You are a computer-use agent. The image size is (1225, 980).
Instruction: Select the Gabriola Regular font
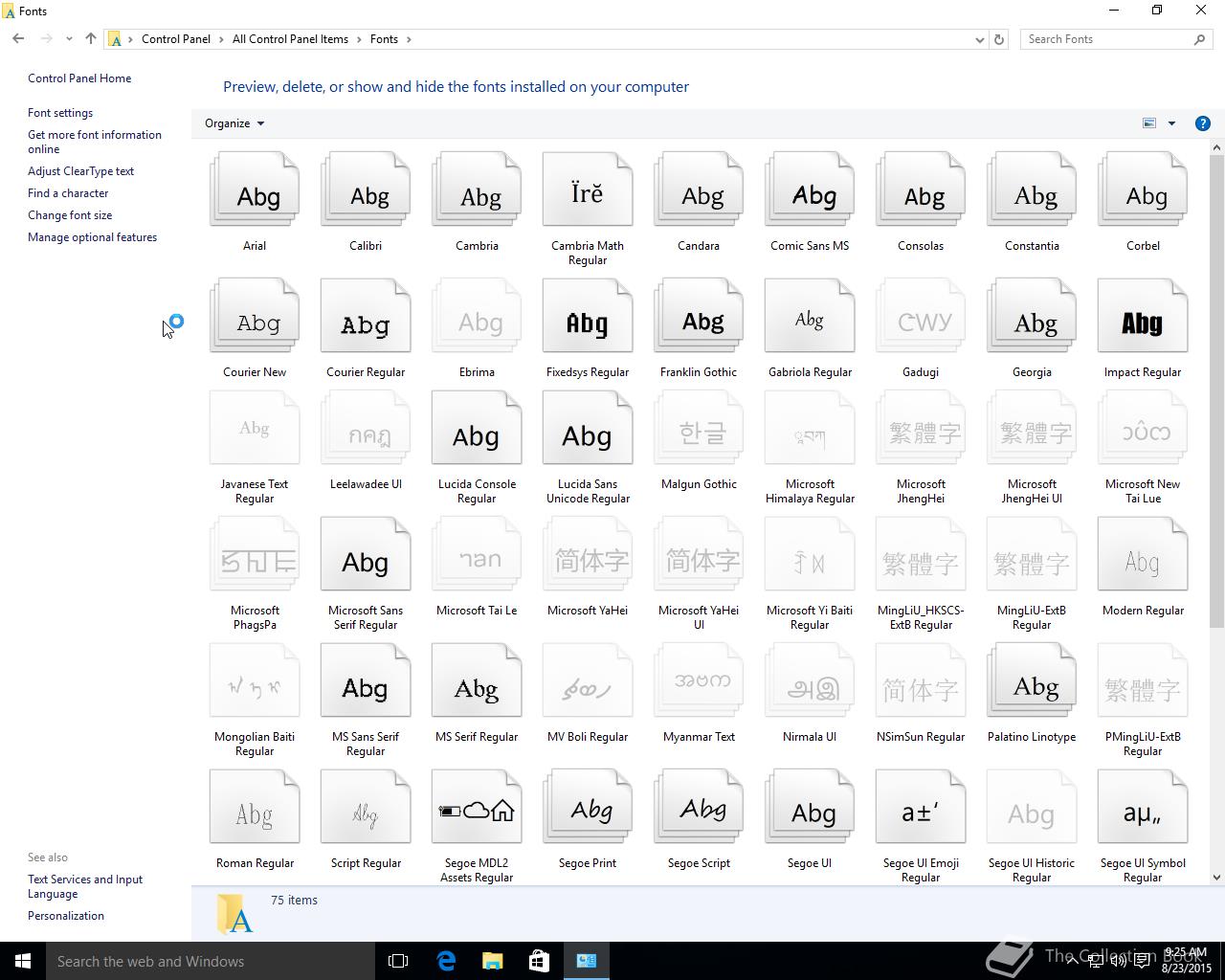(x=810, y=316)
